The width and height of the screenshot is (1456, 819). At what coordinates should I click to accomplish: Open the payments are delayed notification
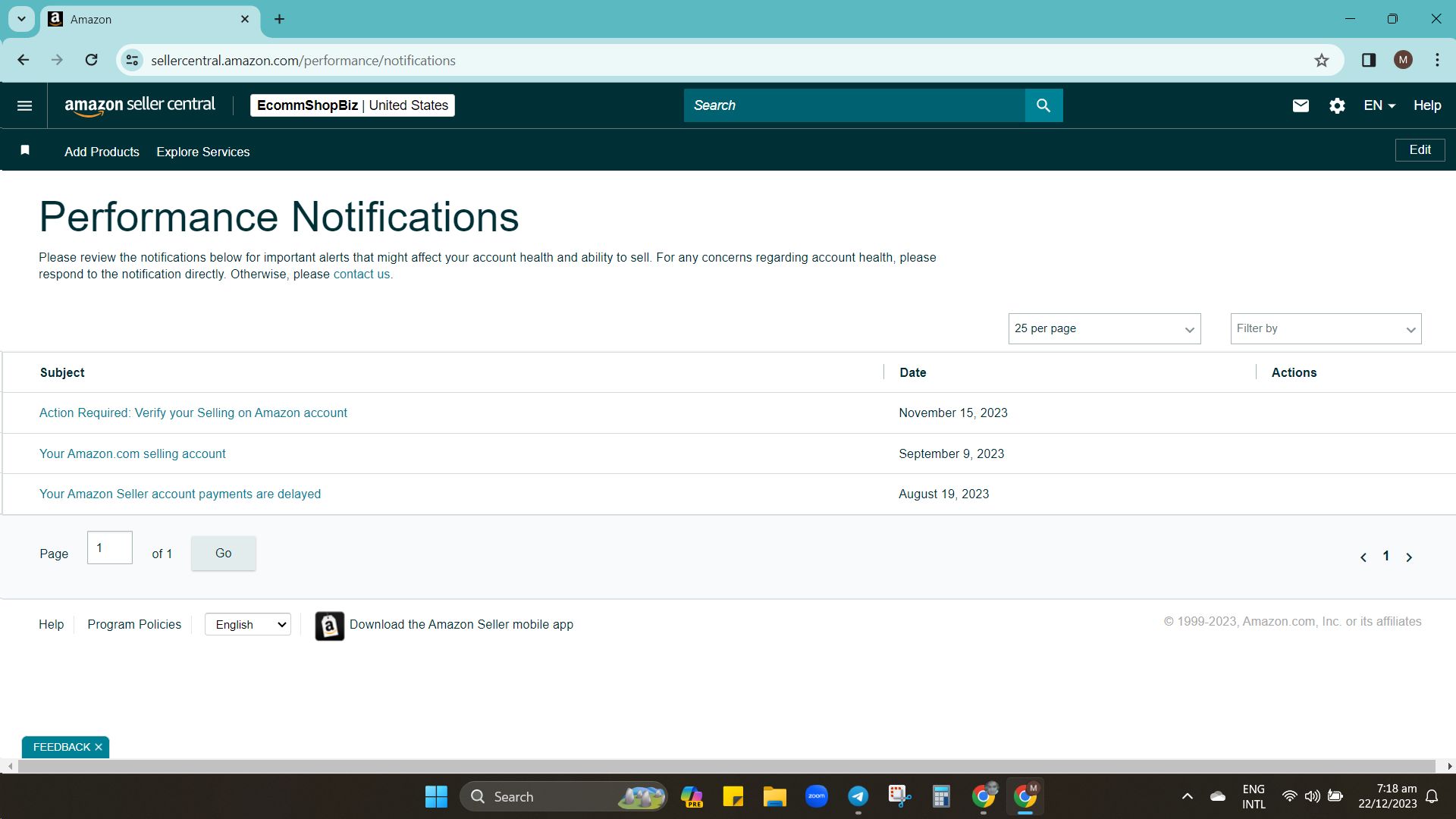[x=180, y=494]
